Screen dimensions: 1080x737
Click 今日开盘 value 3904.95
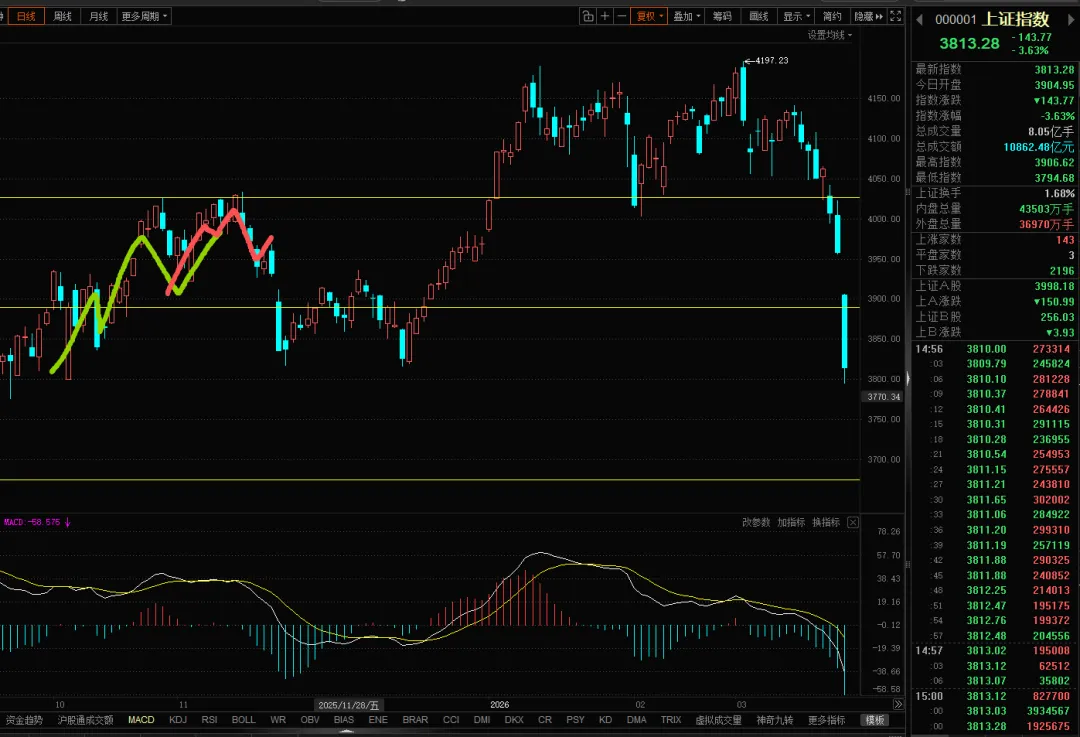(x=1054, y=85)
